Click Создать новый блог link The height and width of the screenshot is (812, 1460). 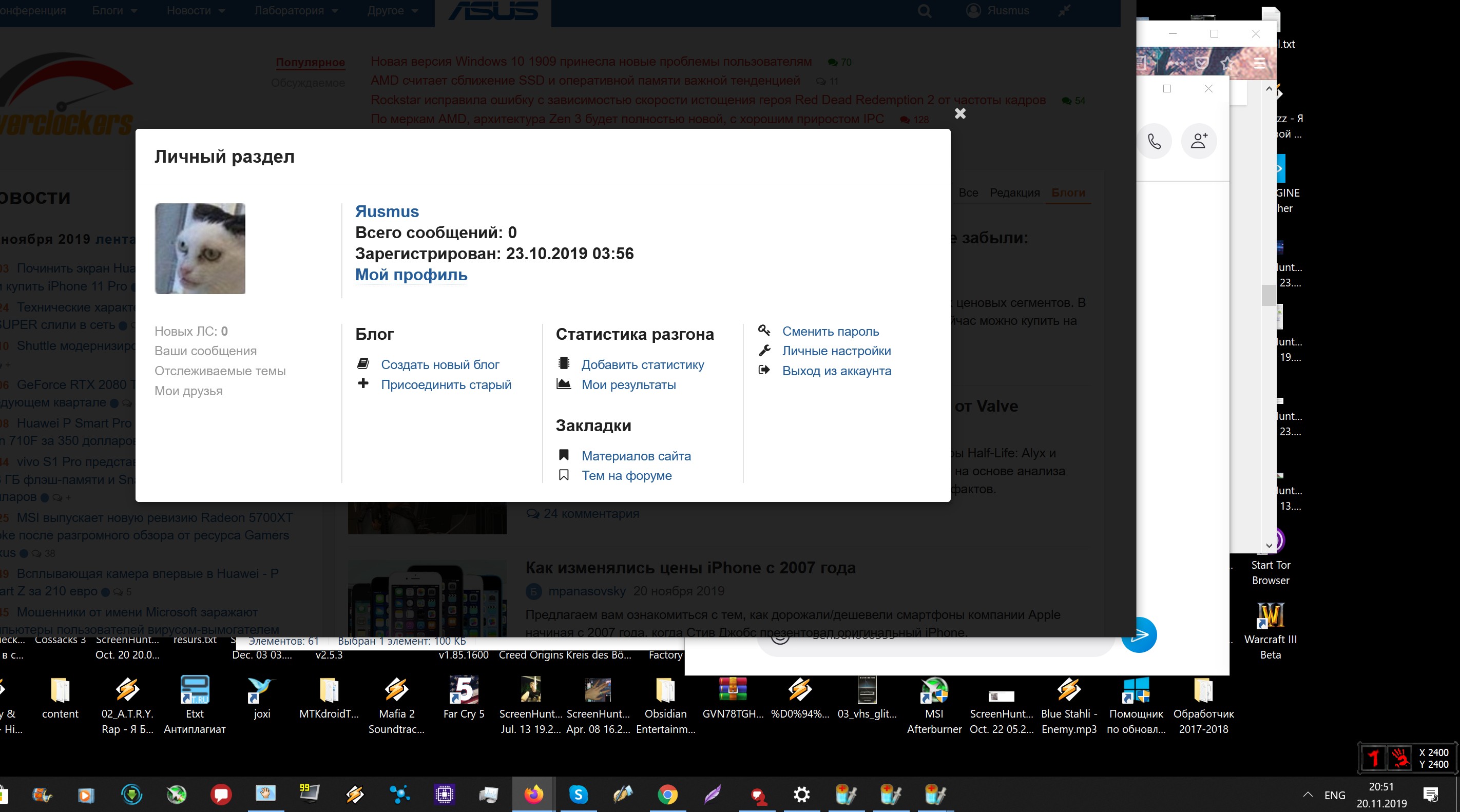coord(440,364)
